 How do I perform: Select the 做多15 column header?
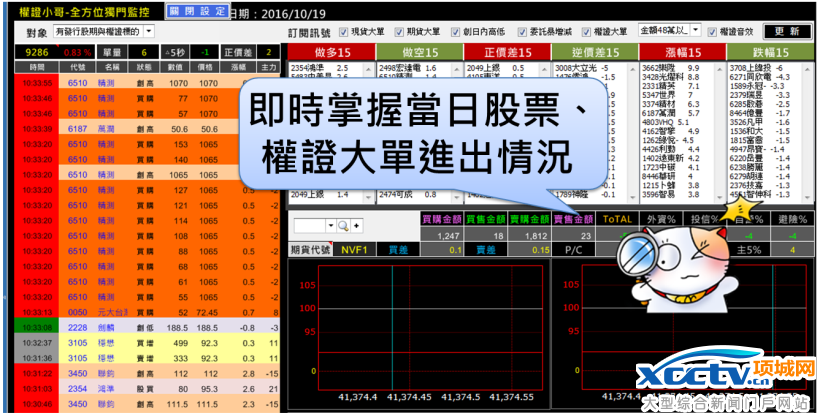(x=328, y=52)
